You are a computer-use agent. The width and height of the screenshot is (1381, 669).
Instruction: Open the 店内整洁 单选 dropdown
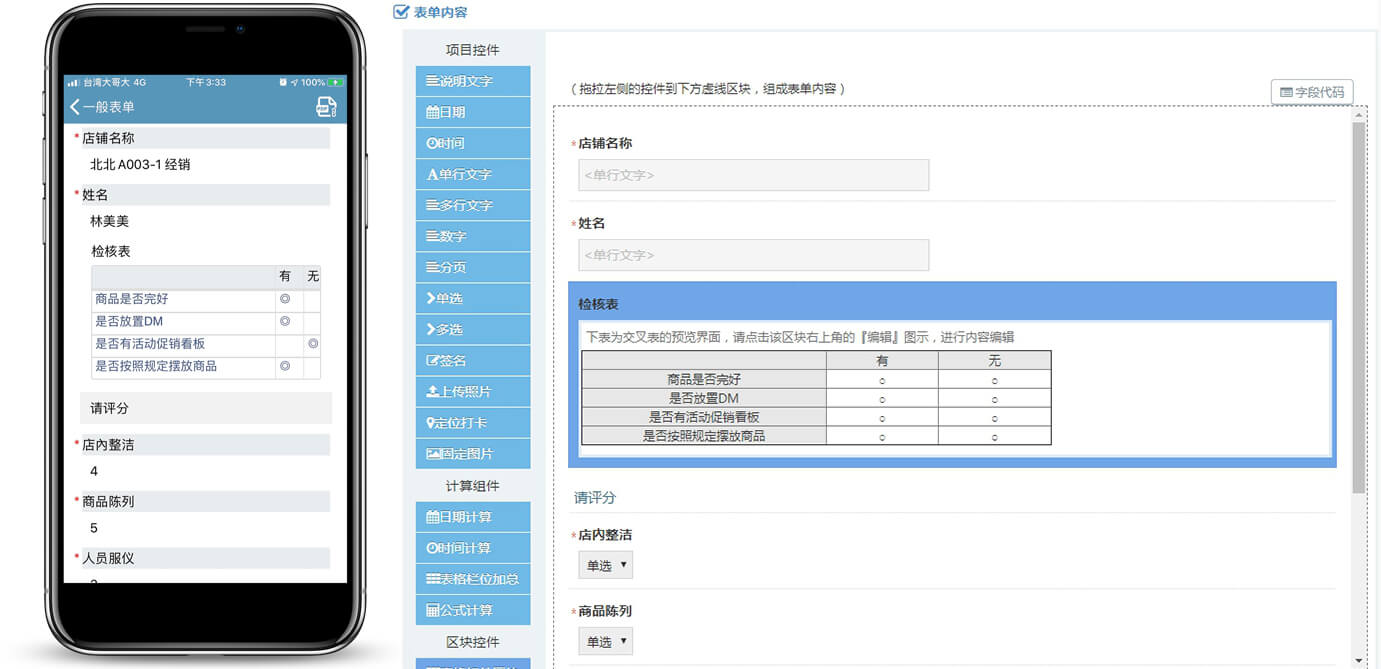(x=605, y=564)
